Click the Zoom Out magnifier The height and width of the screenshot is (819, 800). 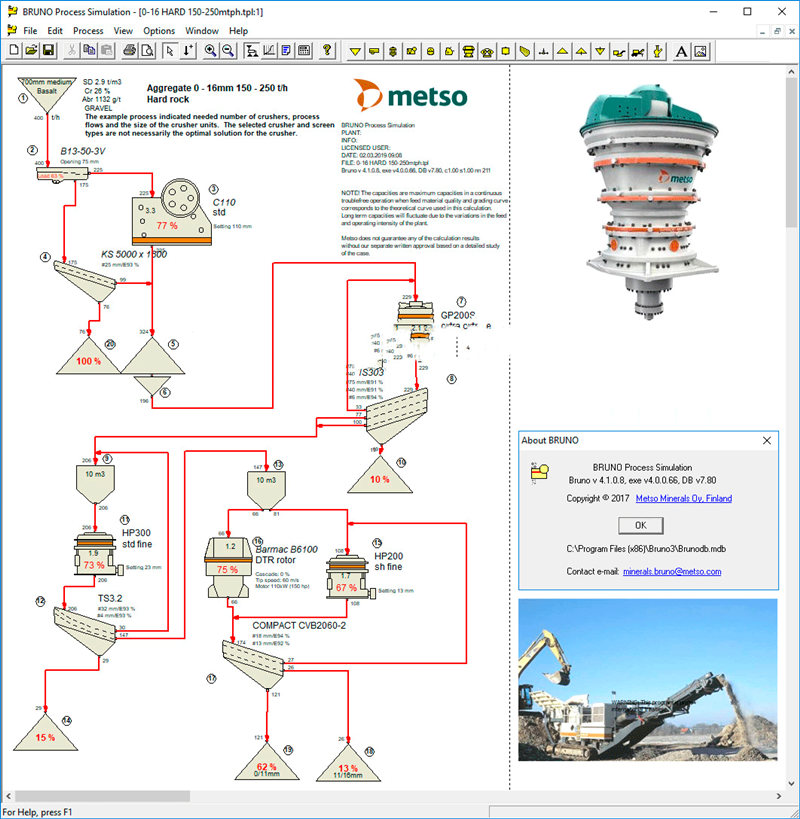coord(228,51)
